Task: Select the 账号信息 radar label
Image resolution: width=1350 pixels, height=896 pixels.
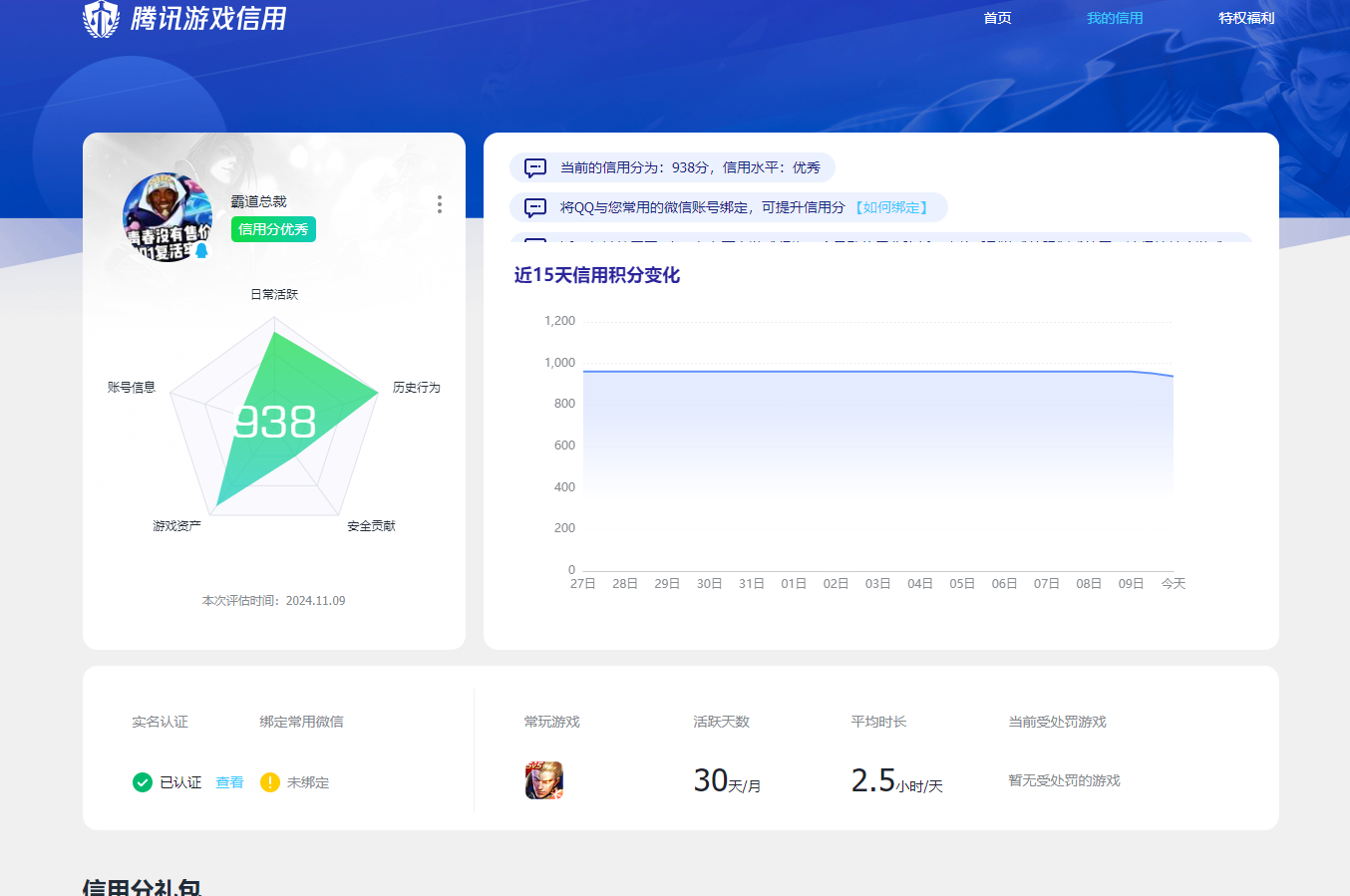Action: coord(132,387)
